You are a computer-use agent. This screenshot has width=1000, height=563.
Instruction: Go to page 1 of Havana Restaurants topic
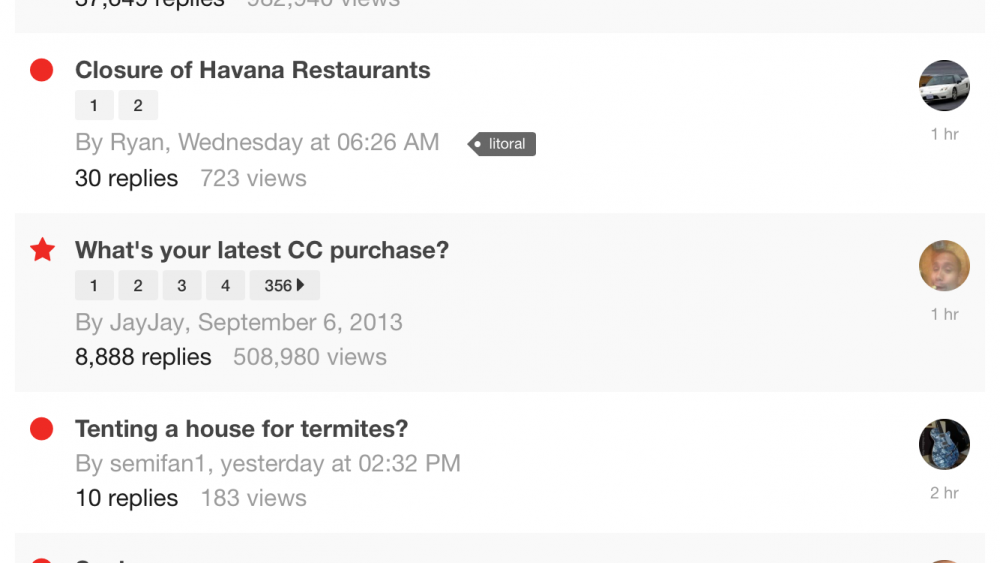(94, 105)
